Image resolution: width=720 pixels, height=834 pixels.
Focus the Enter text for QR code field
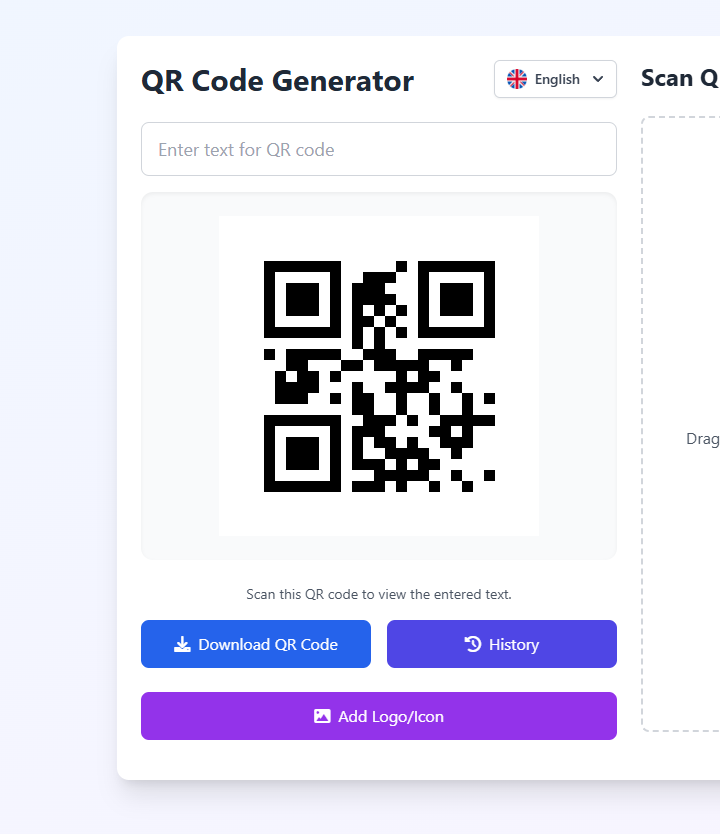pyautogui.click(x=379, y=149)
